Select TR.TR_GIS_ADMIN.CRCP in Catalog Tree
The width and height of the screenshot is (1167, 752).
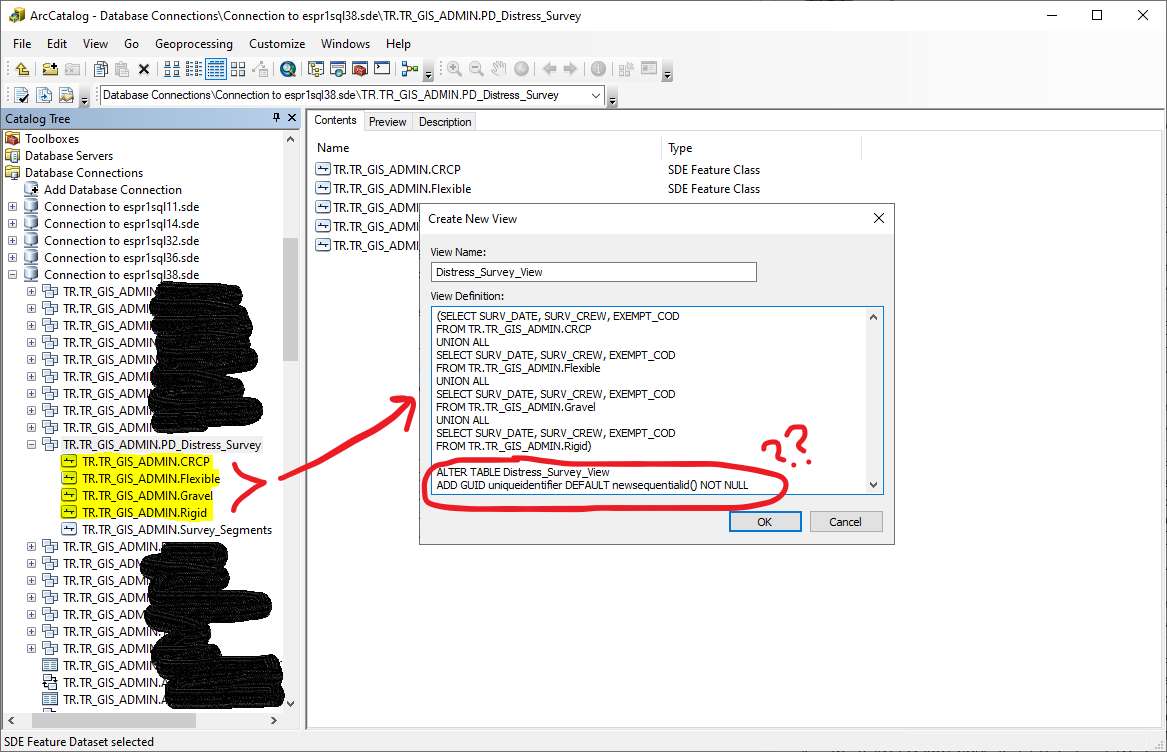(x=146, y=462)
